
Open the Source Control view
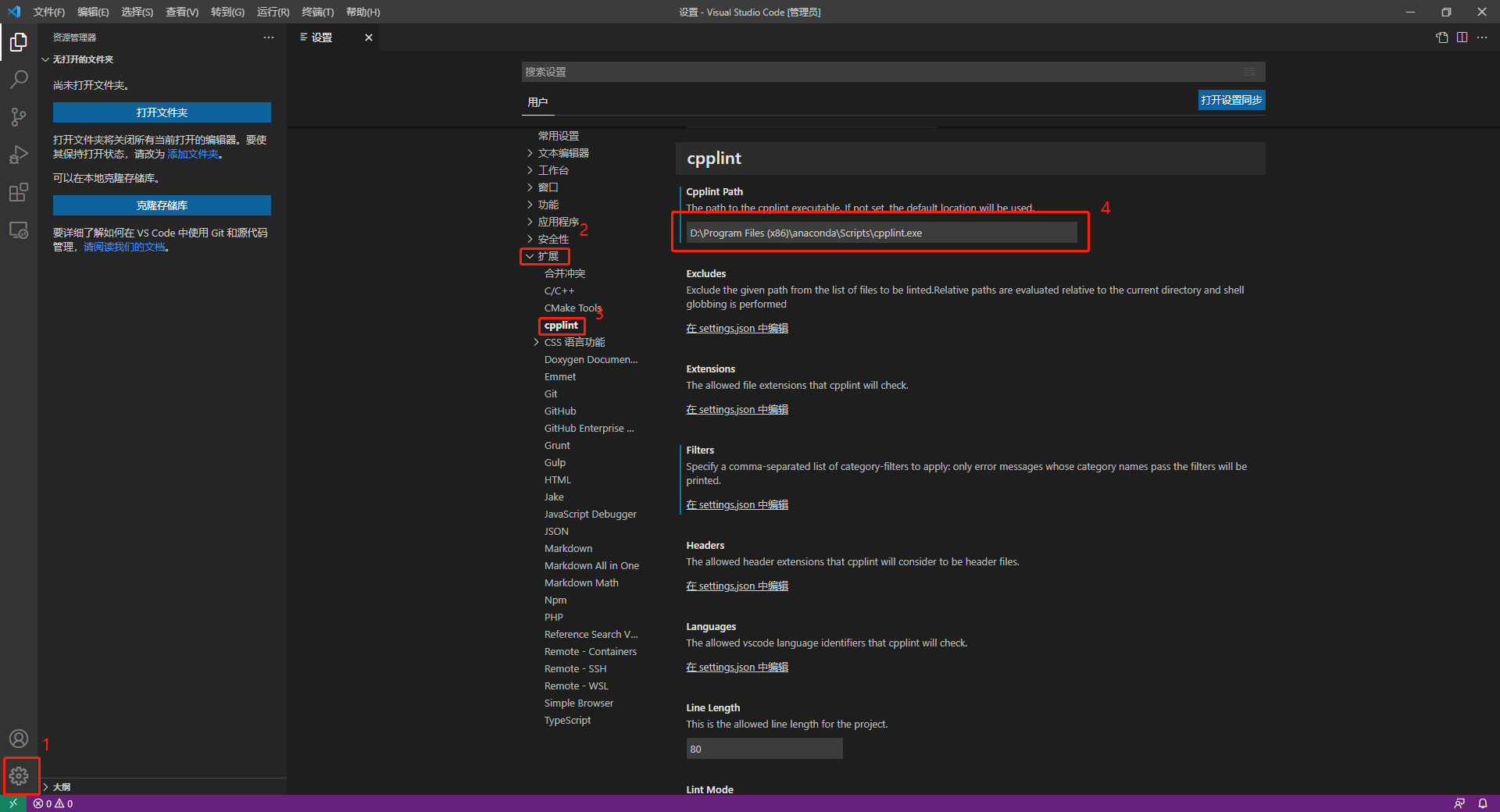(19, 117)
